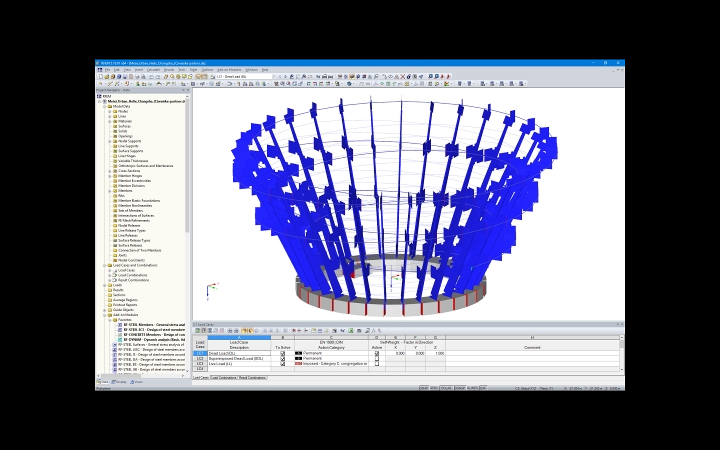Switch to the Load Combinations table tab
720x450 pixels.
coord(223,378)
